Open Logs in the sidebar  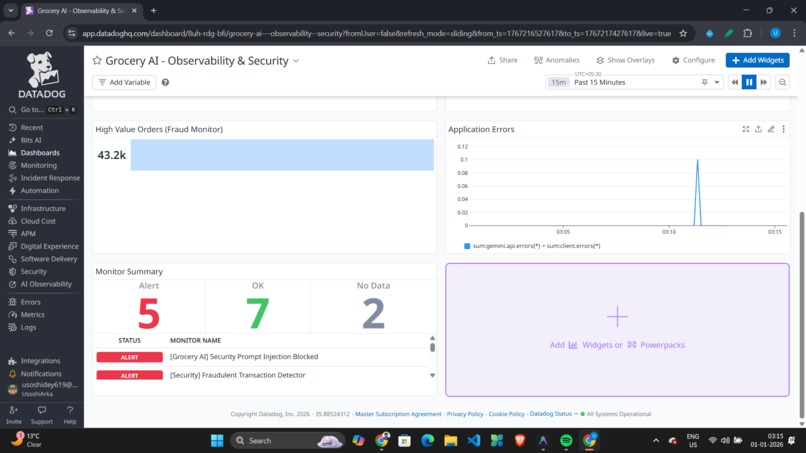coord(28,327)
